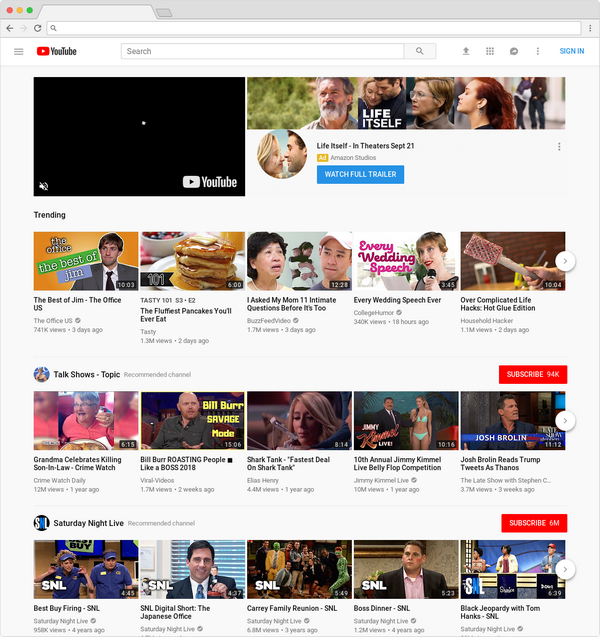
Task: Click SIGN IN
Action: (x=572, y=51)
